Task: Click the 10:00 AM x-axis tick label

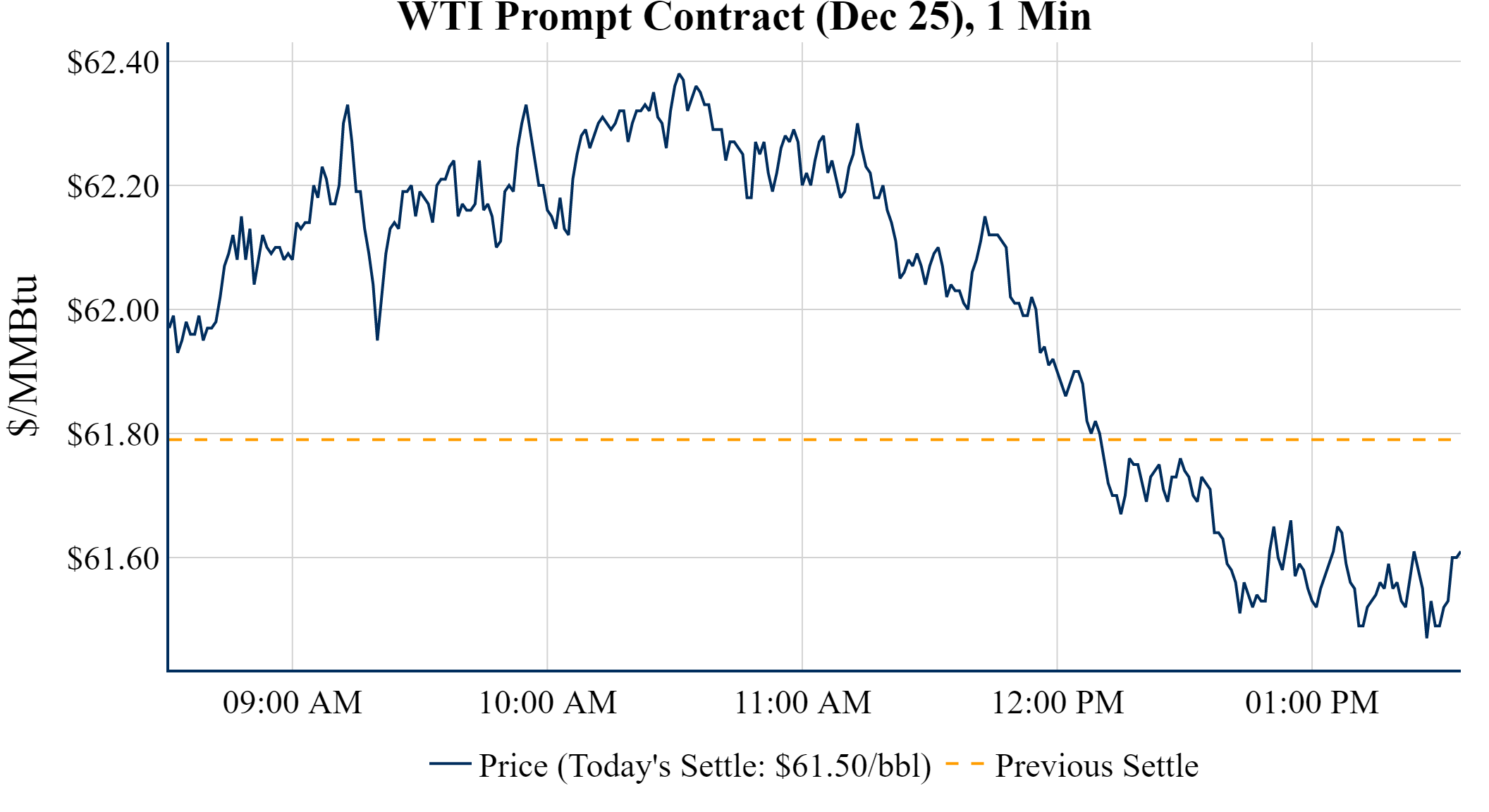Action: [548, 703]
